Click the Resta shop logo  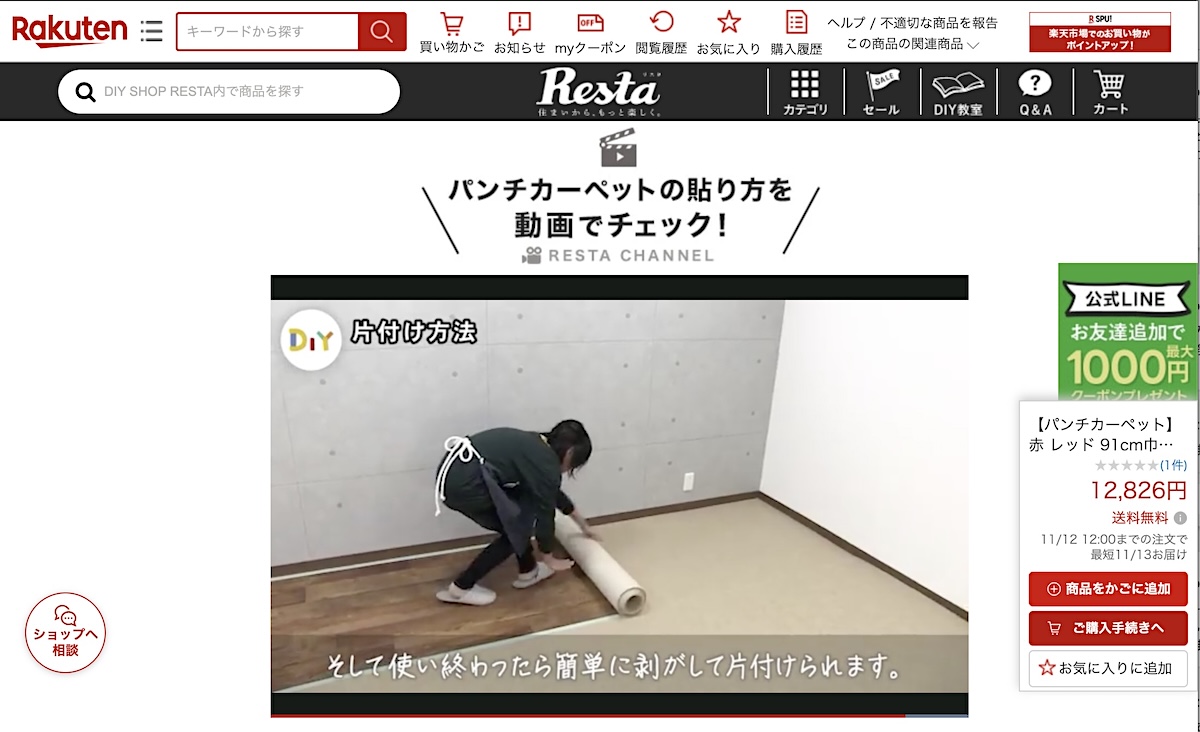click(598, 92)
